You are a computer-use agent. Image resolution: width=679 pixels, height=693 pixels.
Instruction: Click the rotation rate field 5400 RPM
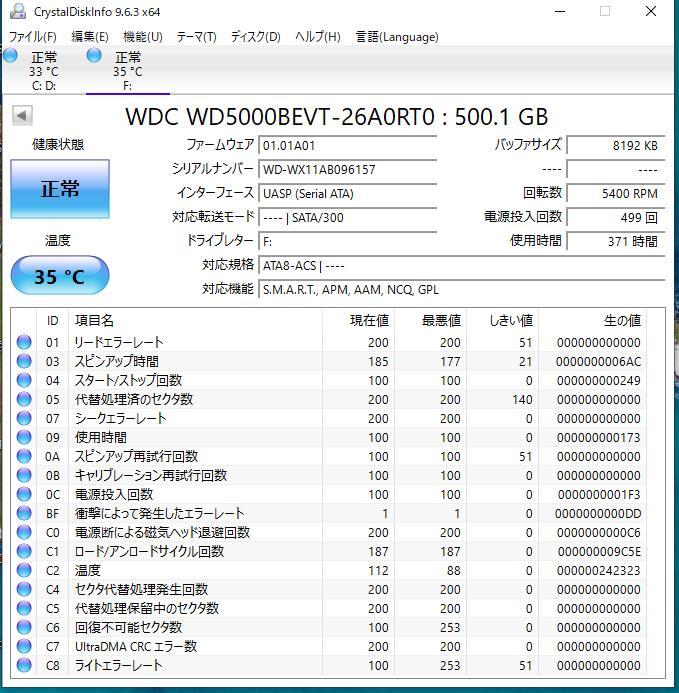pyautogui.click(x=616, y=194)
